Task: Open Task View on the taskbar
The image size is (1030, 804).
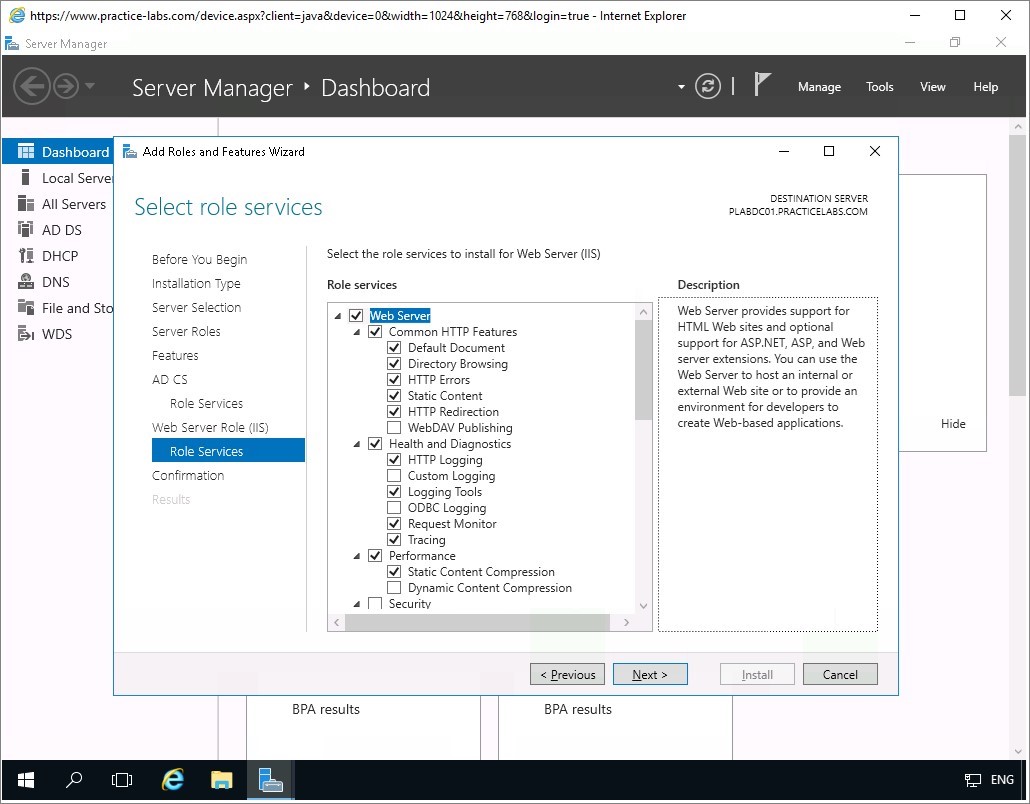Action: pyautogui.click(x=122, y=780)
